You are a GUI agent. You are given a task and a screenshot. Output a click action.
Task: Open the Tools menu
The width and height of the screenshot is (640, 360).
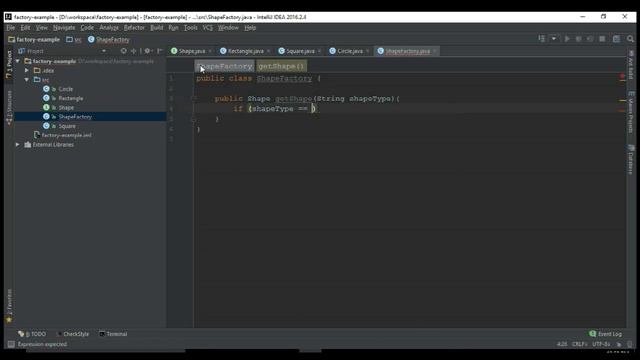pyautogui.click(x=191, y=28)
